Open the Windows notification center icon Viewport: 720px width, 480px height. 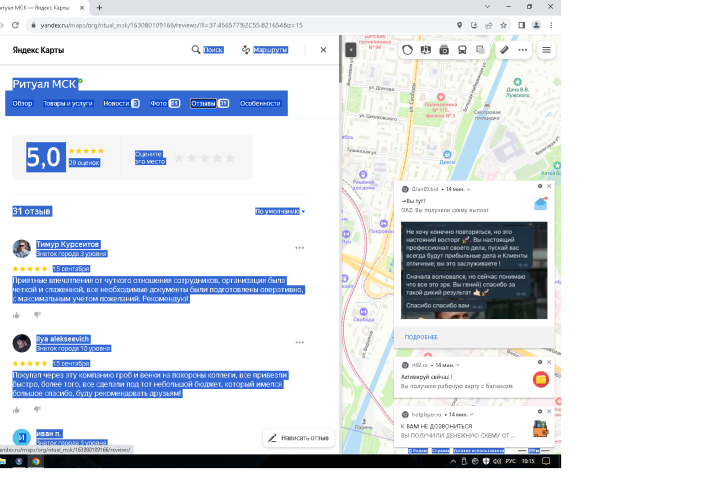(x=546, y=461)
